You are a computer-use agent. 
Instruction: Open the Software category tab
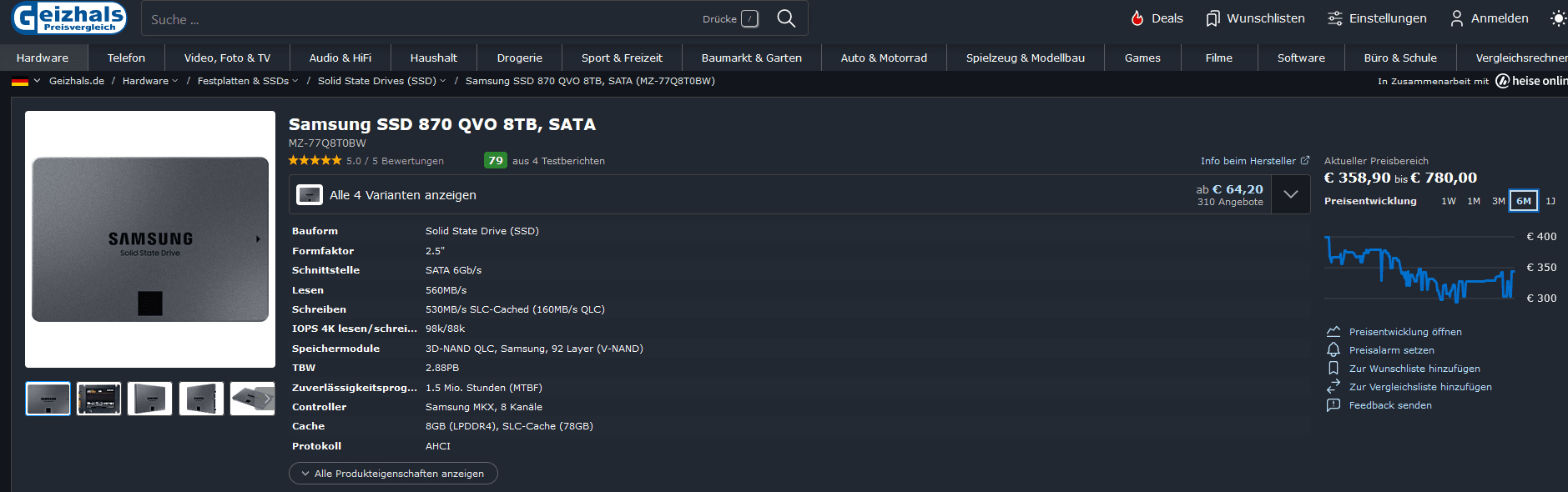1301,58
